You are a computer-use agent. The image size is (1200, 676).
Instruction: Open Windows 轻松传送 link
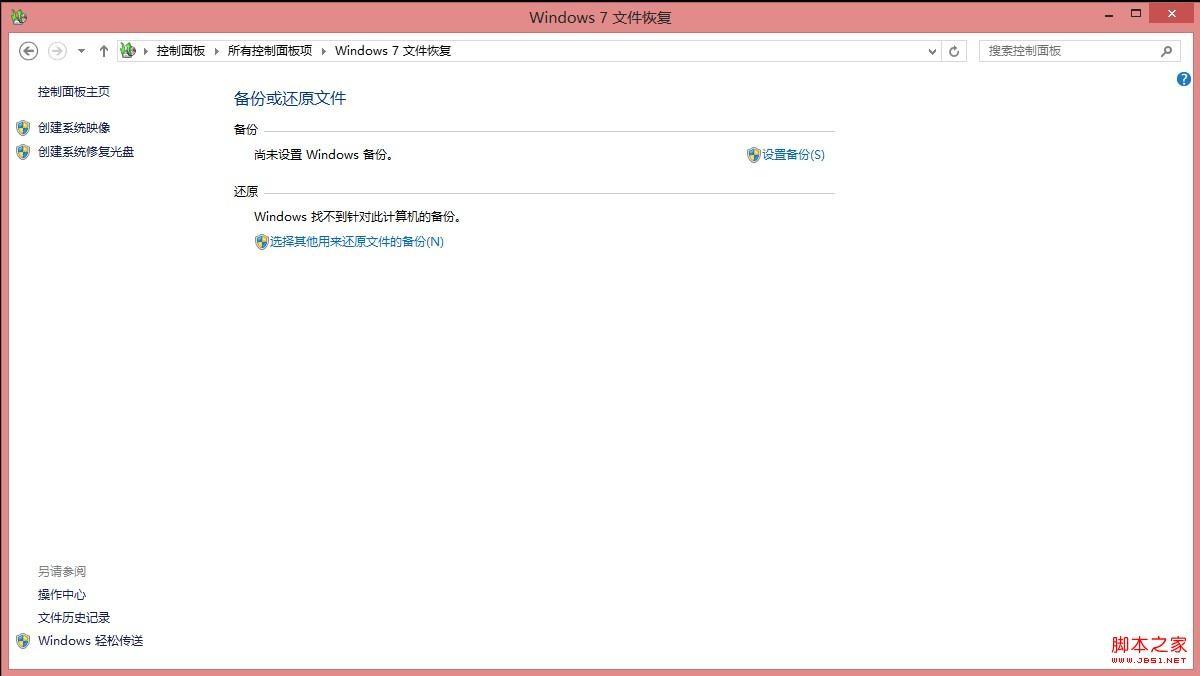pyautogui.click(x=91, y=641)
